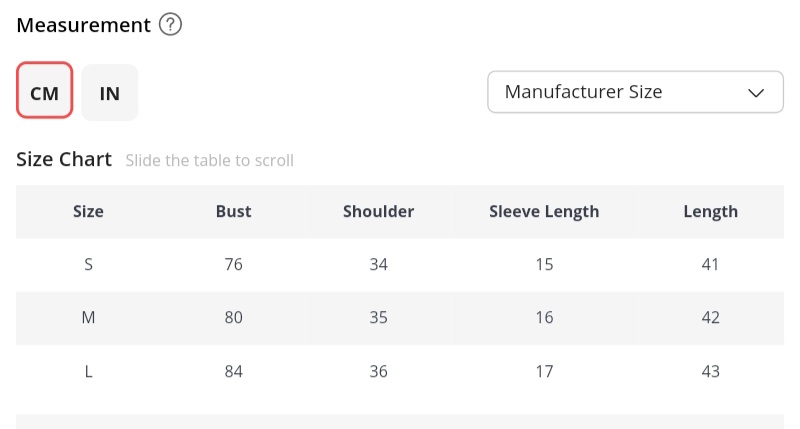Switch measurement units to CM
This screenshot has height=429, width=800.
(x=45, y=93)
